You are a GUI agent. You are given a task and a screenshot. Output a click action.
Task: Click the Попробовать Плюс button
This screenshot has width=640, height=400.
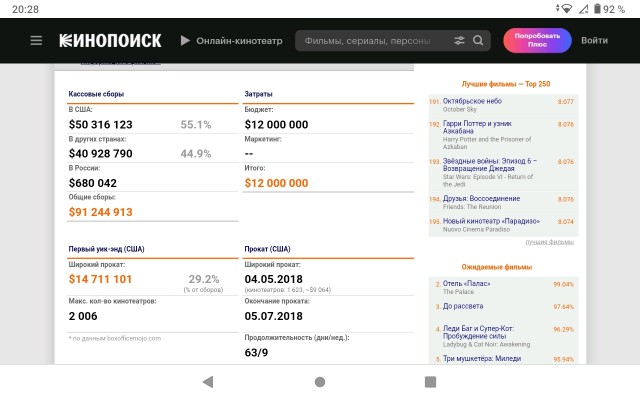point(537,40)
